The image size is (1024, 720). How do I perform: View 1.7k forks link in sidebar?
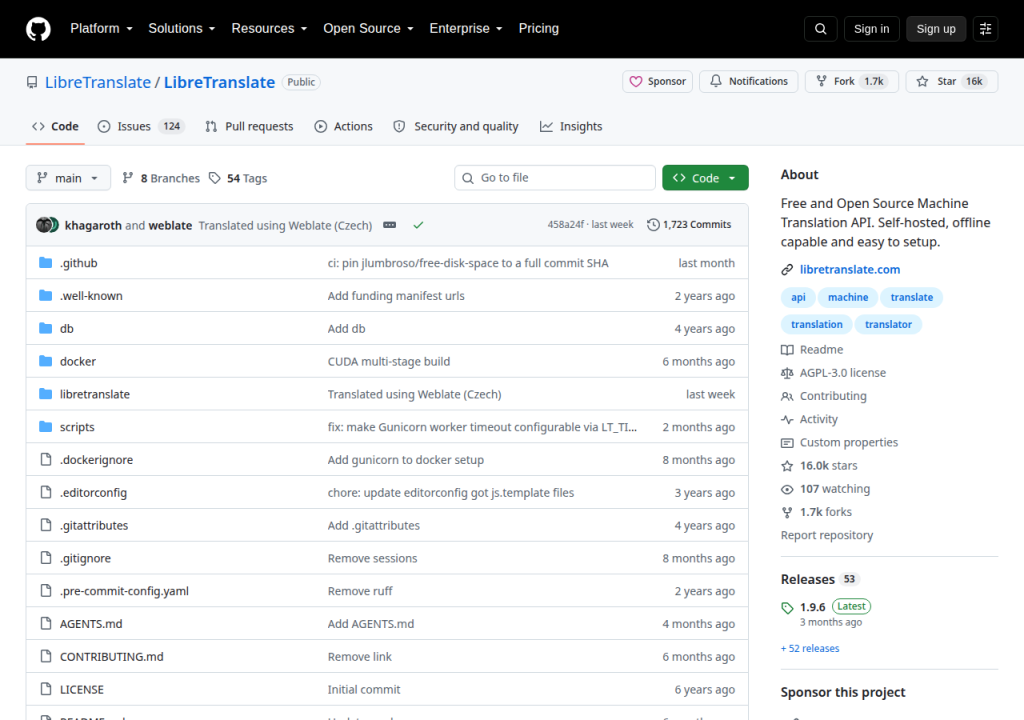[816, 512]
